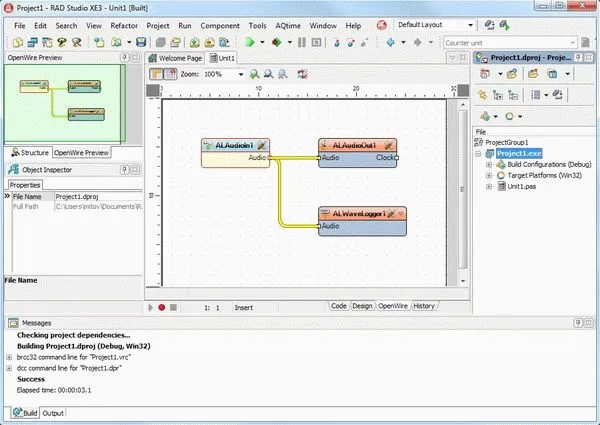Screen dimensions: 600x425
Task: Click the ALAudioIn1 component settings icon
Action: click(x=260, y=145)
